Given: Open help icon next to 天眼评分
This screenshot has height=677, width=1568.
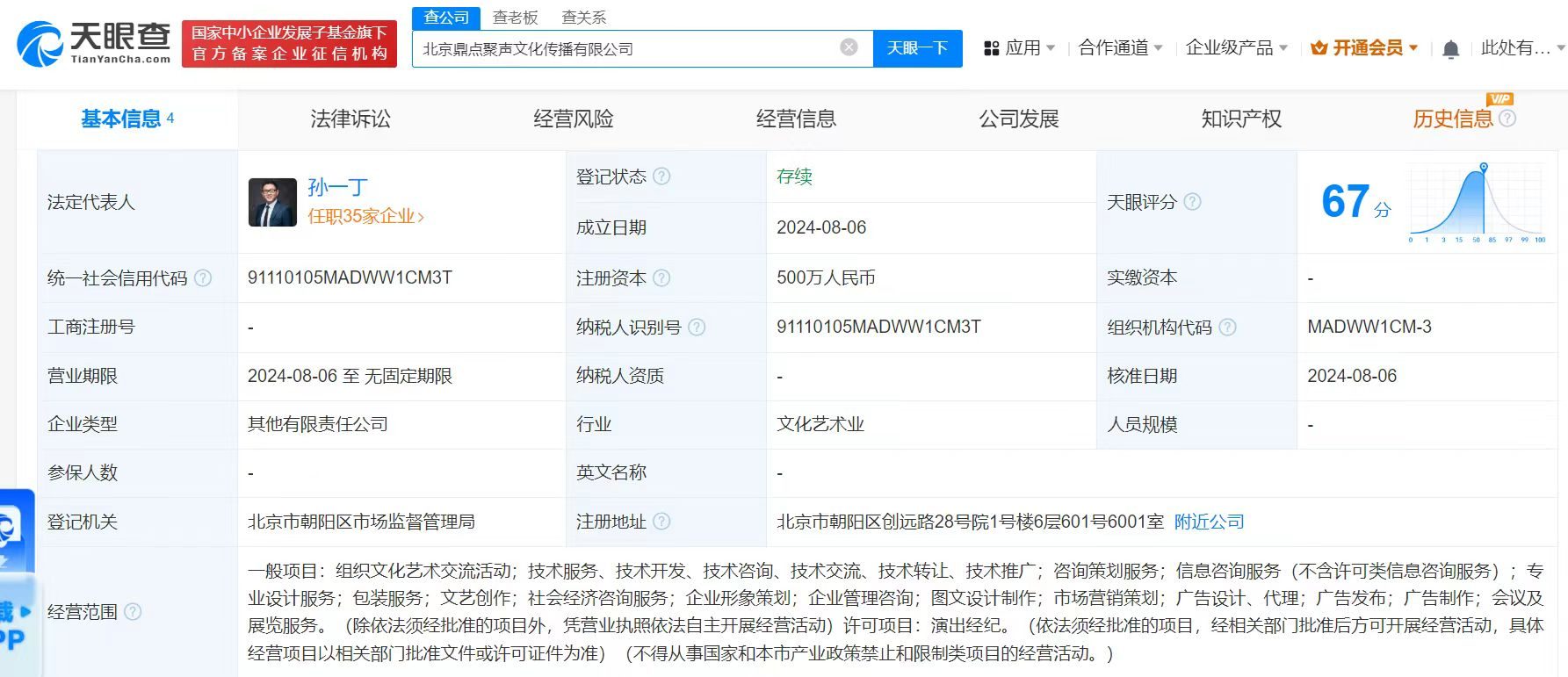Looking at the screenshot, I should click(x=1192, y=202).
